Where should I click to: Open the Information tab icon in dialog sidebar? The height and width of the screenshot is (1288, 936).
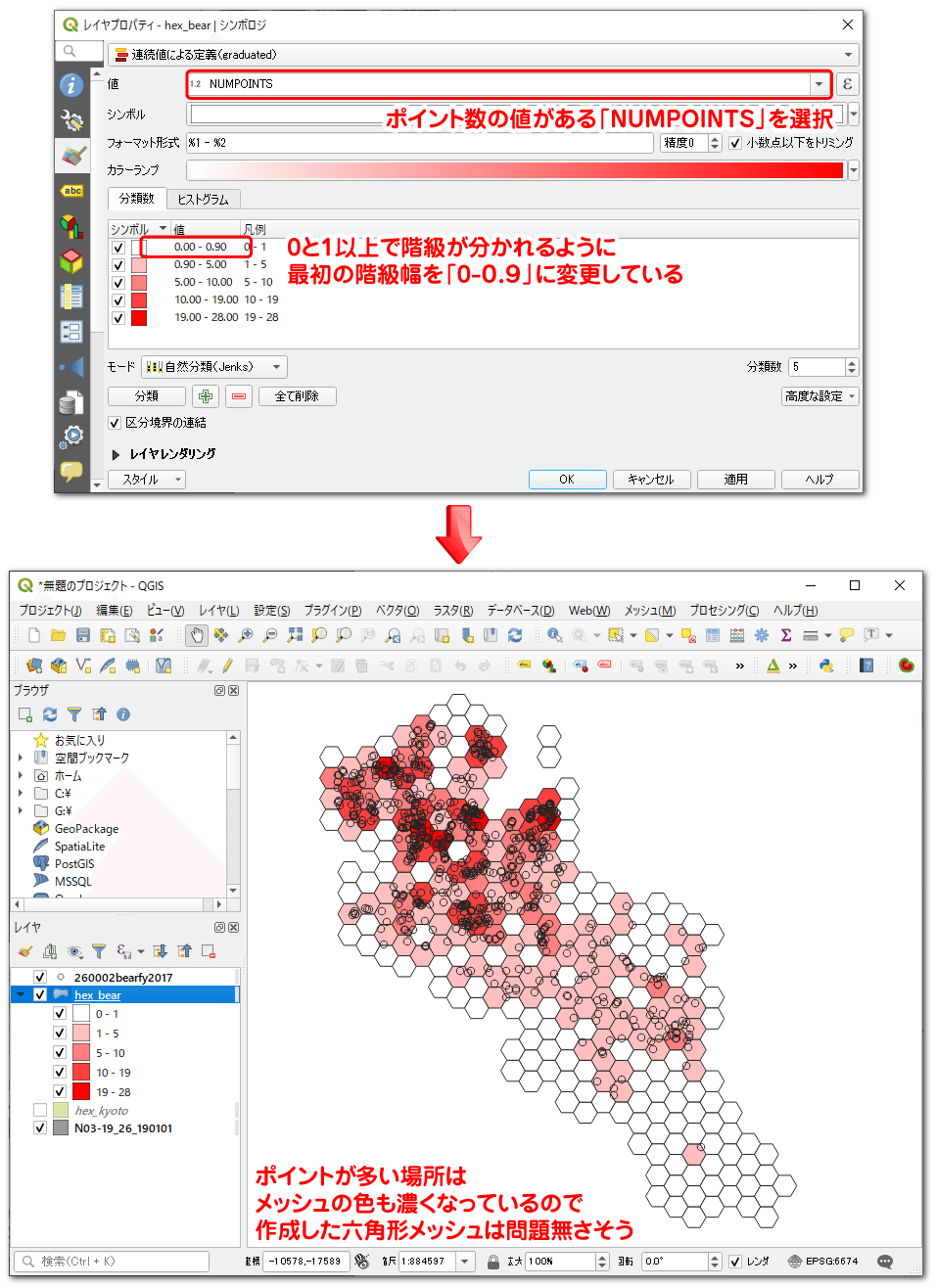(x=71, y=85)
